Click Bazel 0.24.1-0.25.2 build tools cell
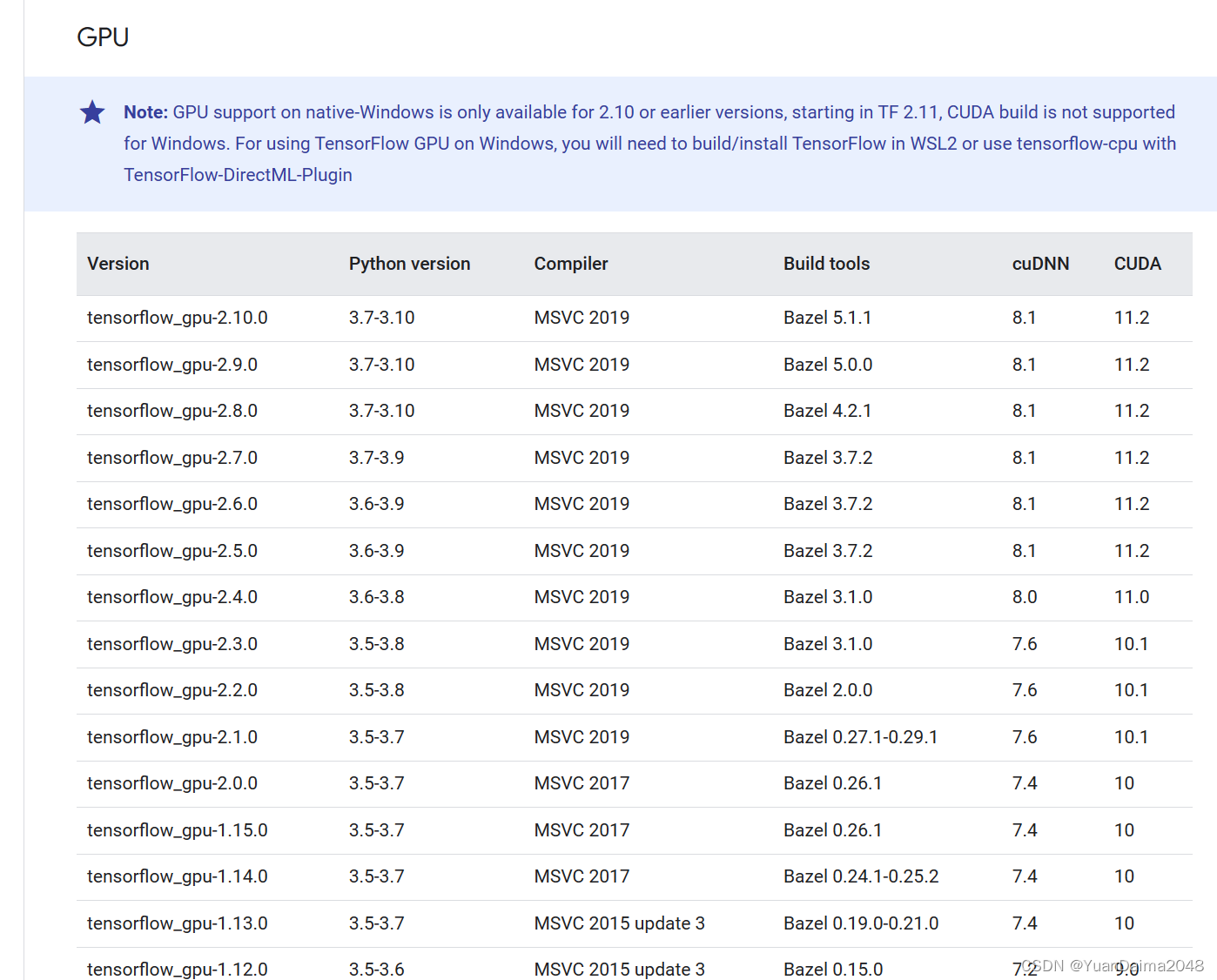The height and width of the screenshot is (980, 1217). pyautogui.click(x=861, y=876)
